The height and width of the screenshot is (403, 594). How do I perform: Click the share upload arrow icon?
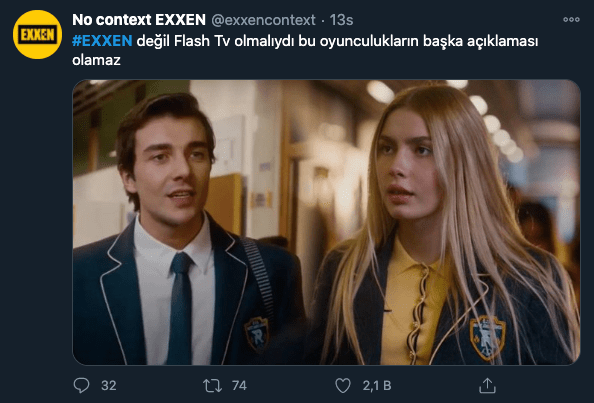tap(487, 386)
